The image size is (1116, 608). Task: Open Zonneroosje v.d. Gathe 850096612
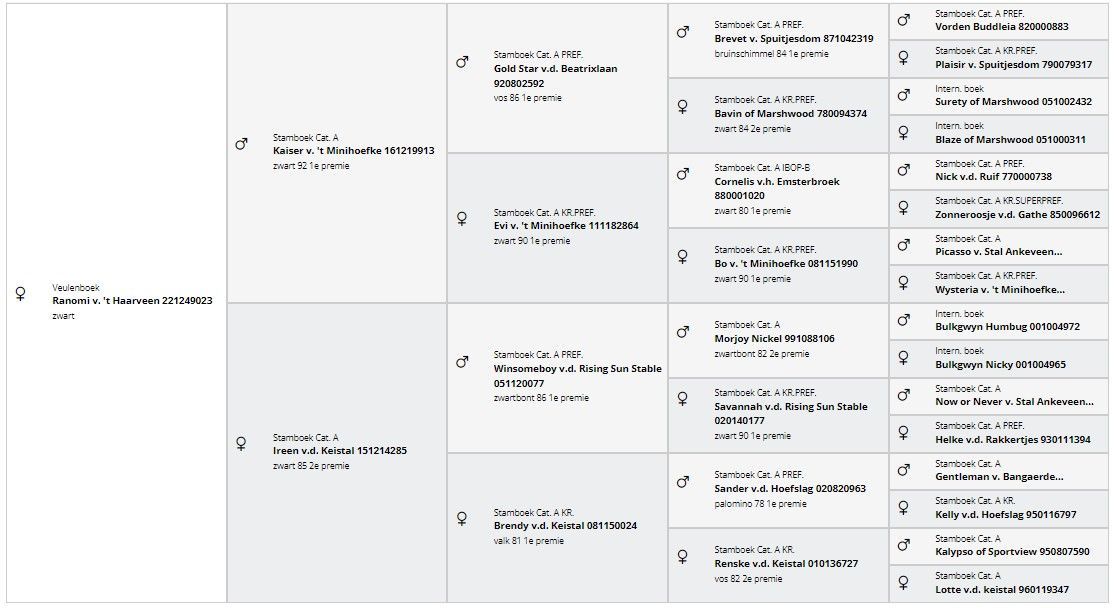[1018, 214]
